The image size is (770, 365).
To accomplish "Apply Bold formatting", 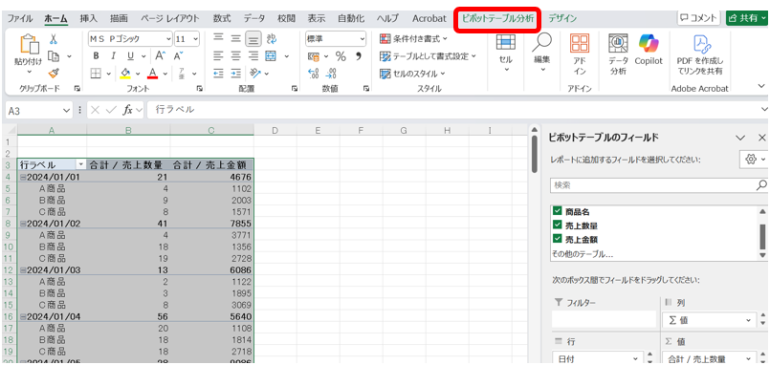I will [97, 56].
